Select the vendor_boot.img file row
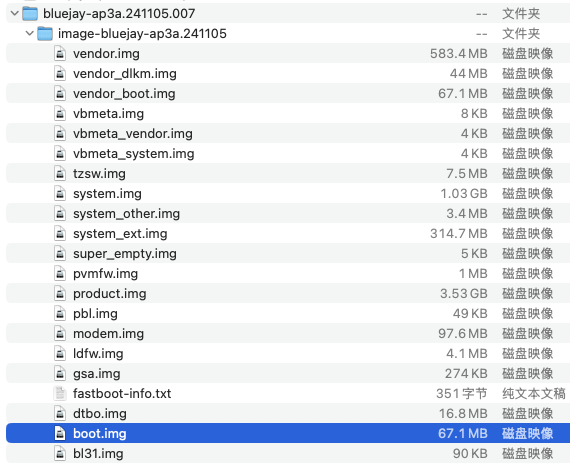570x465 pixels. 288,93
